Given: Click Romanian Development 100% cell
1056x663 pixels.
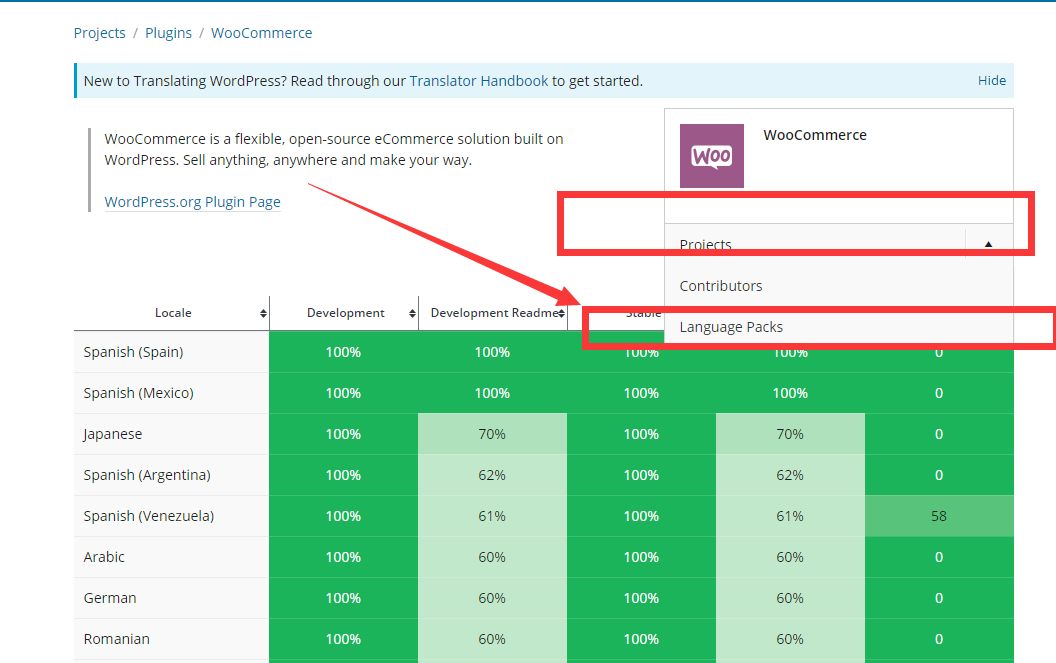Looking at the screenshot, I should 343,639.
